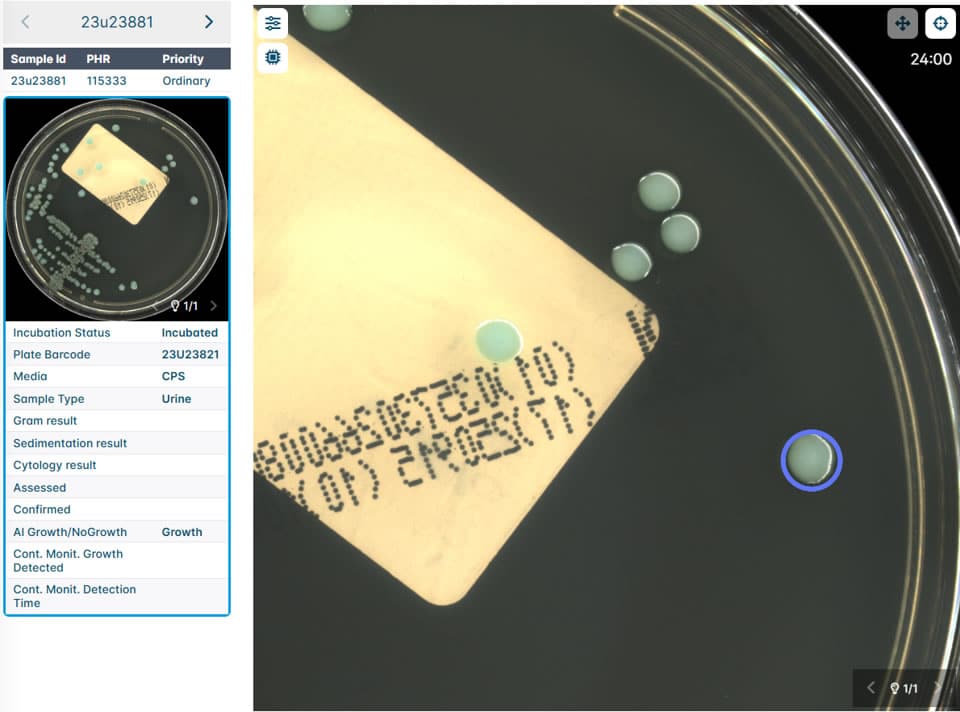Go to previous sample with left chevron
960x712 pixels.
pyautogui.click(x=26, y=22)
